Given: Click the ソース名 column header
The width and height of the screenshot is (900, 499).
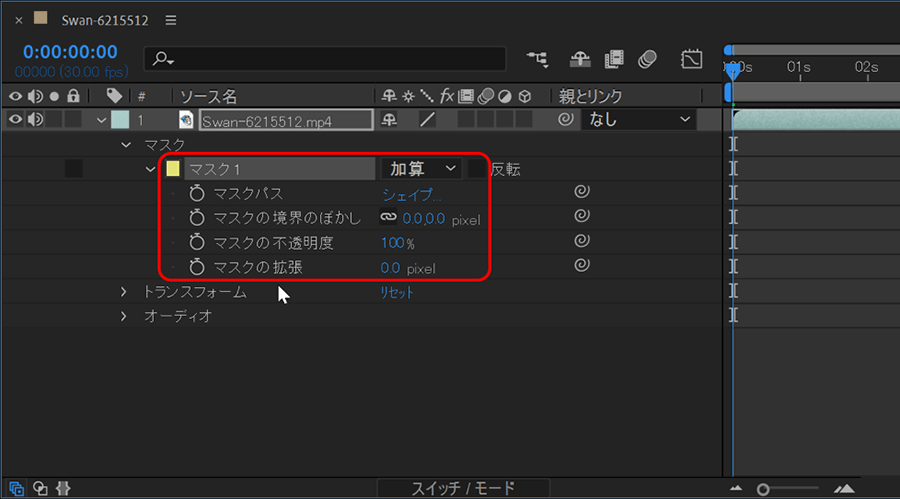Looking at the screenshot, I should 209,96.
